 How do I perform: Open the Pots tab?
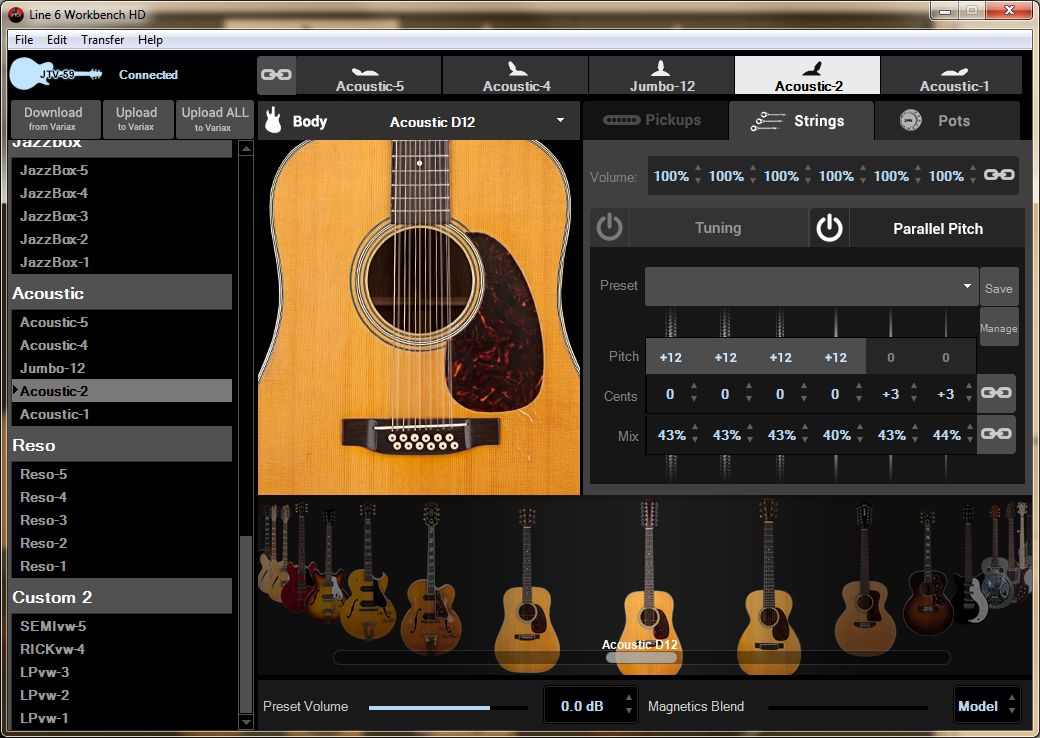pyautogui.click(x=947, y=121)
